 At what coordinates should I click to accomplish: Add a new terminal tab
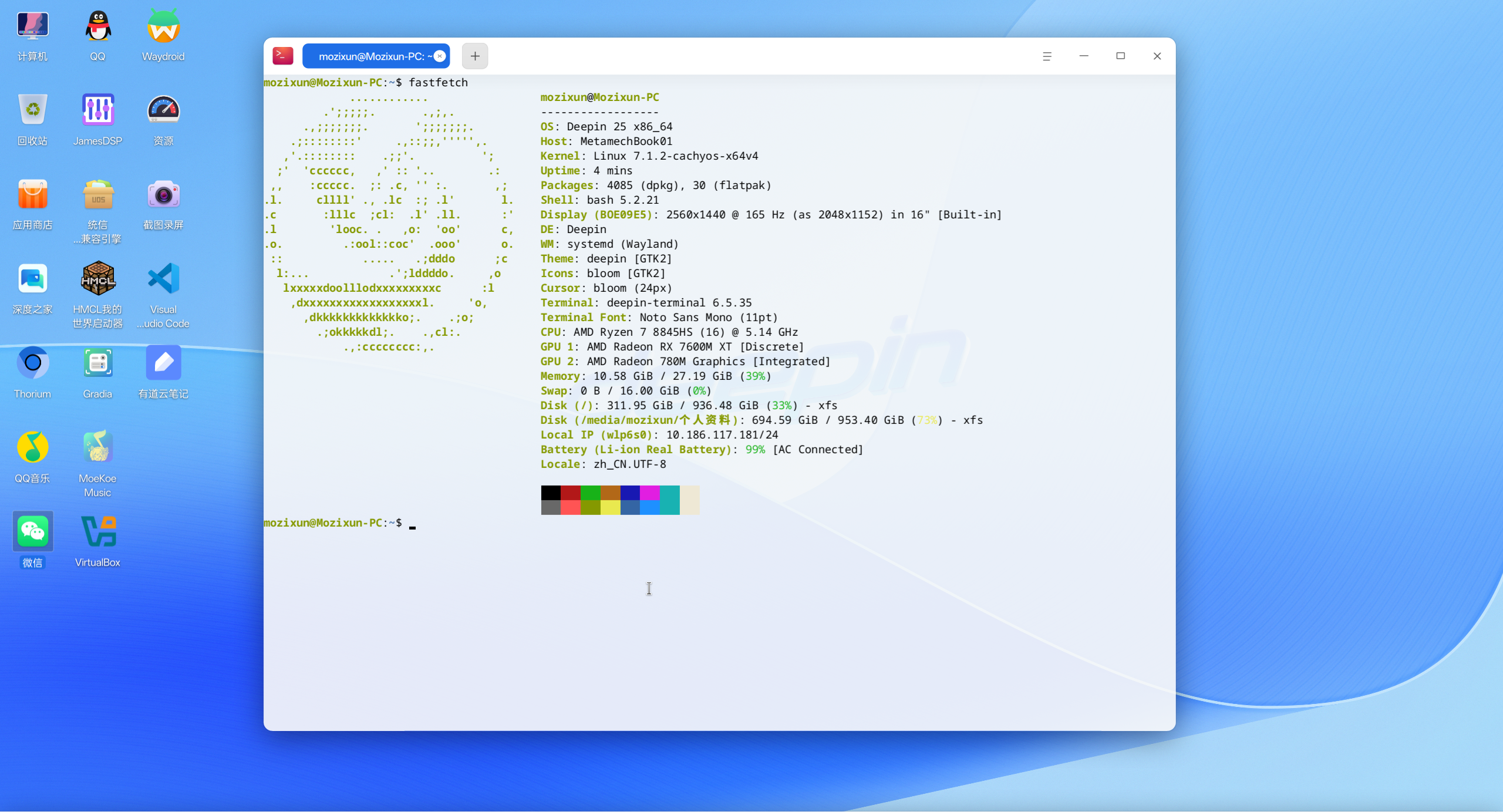(475, 56)
